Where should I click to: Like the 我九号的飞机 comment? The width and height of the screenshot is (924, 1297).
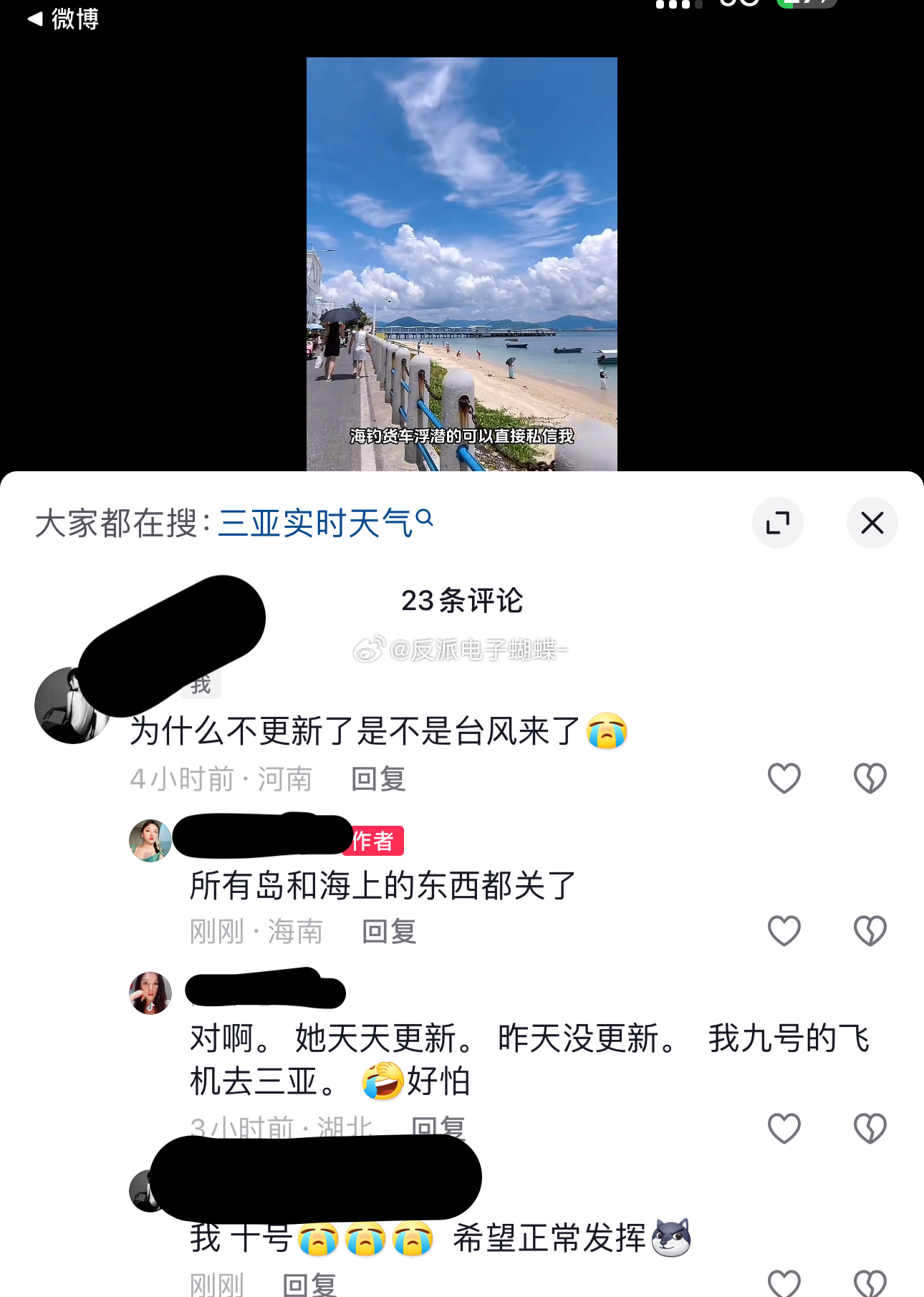tap(784, 1129)
